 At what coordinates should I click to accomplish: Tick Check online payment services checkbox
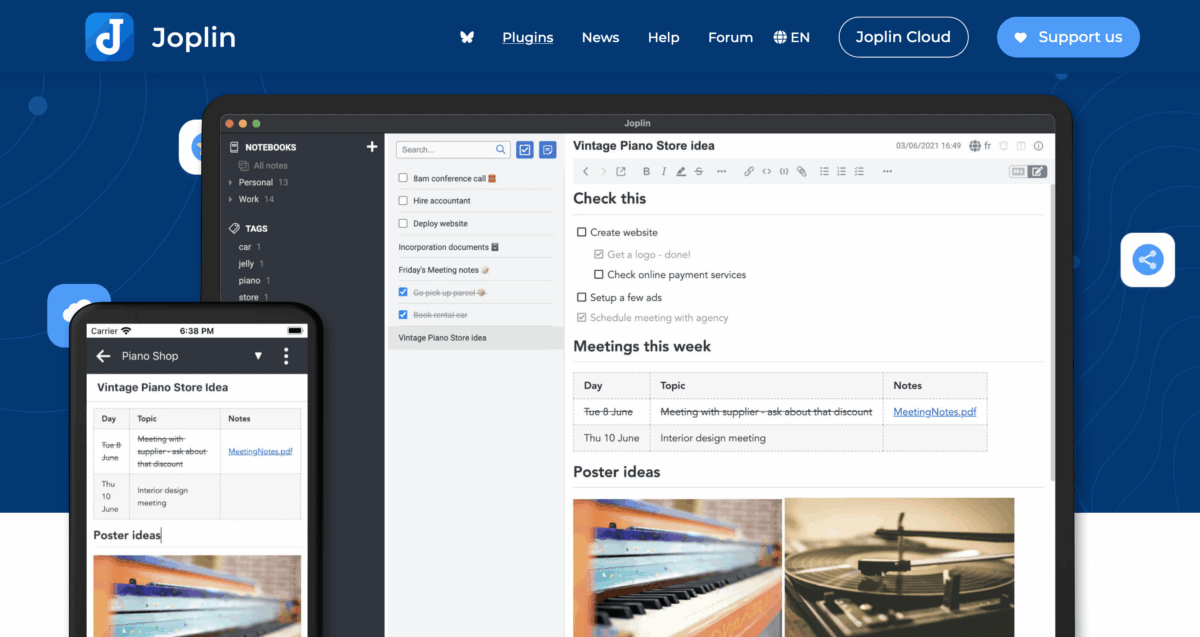point(599,275)
